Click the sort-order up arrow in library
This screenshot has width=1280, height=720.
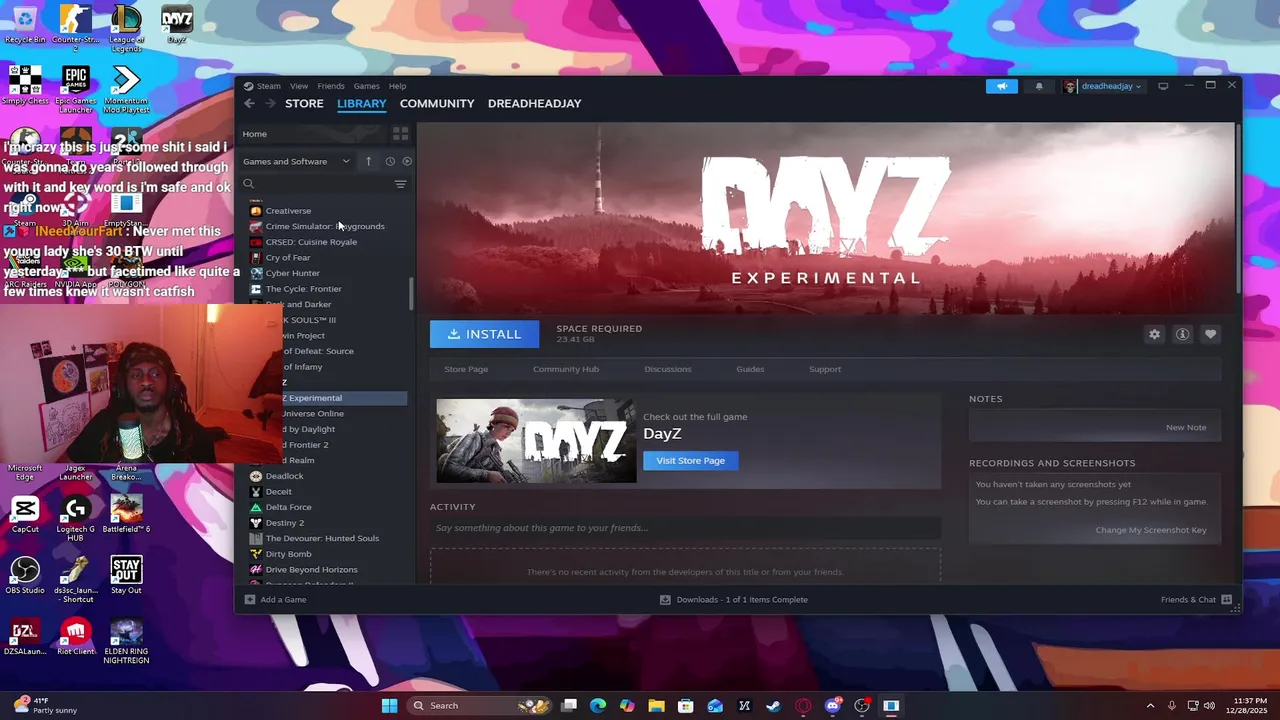point(368,161)
